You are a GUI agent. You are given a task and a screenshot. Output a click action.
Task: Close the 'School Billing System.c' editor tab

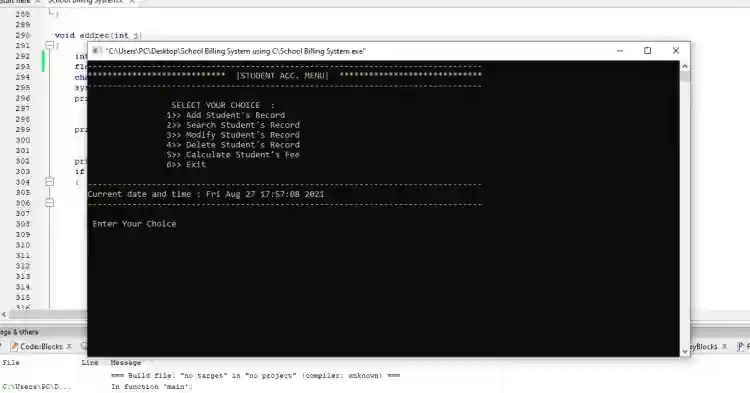(132, 2)
